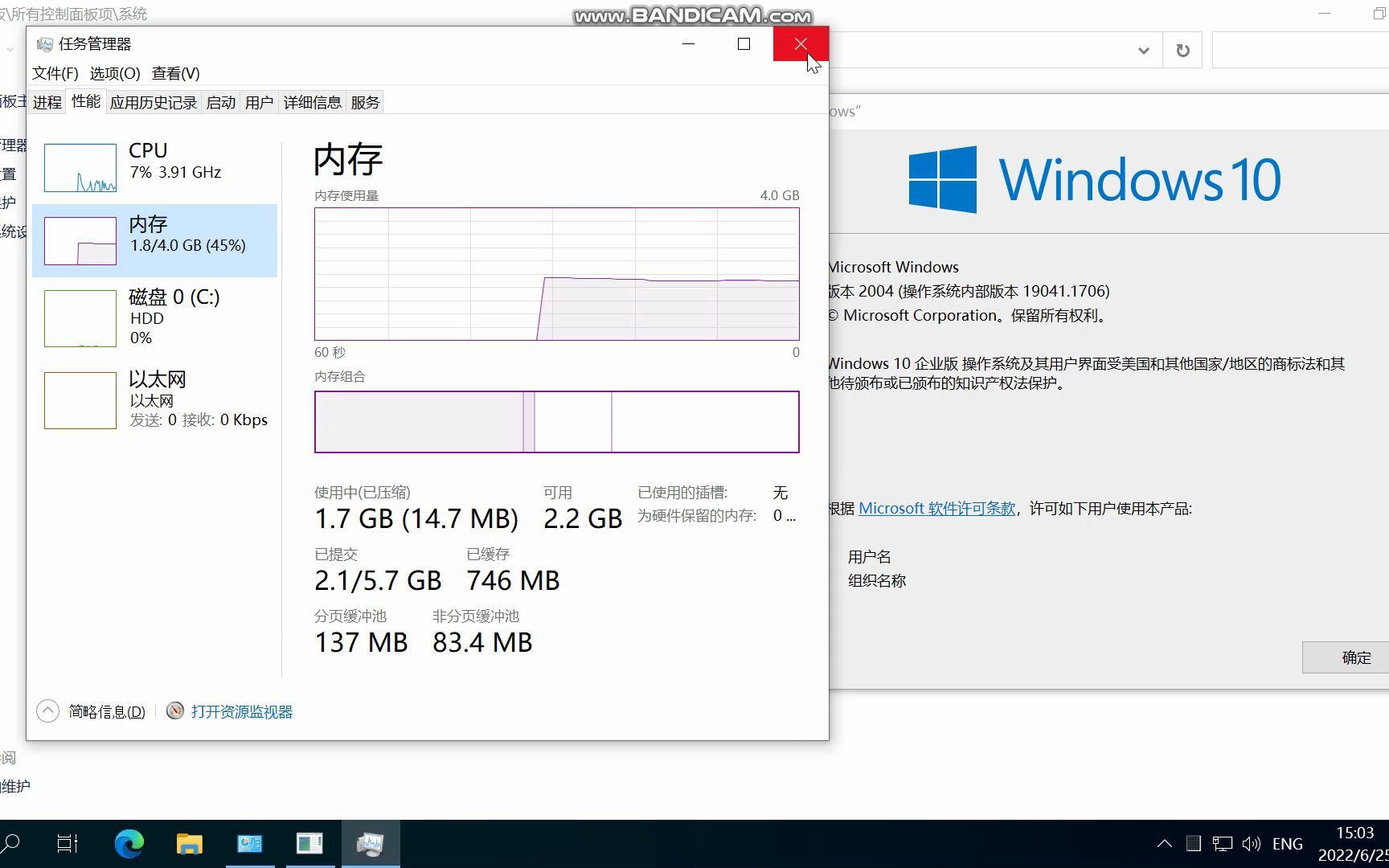Open the volume control in system tray

coord(1251,843)
